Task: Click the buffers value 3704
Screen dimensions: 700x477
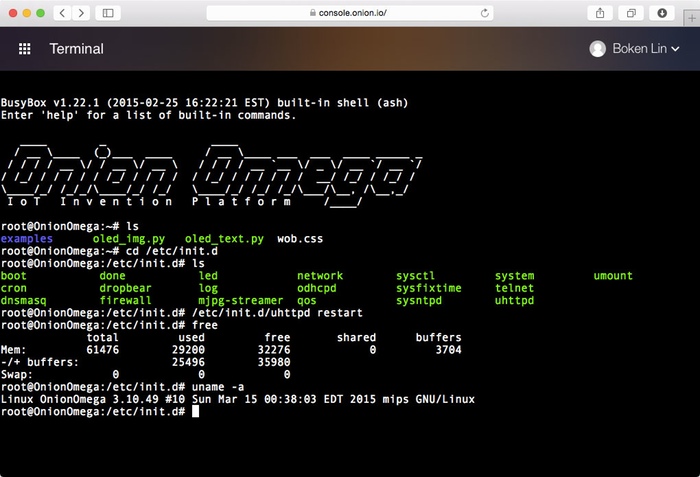Action: coord(449,350)
